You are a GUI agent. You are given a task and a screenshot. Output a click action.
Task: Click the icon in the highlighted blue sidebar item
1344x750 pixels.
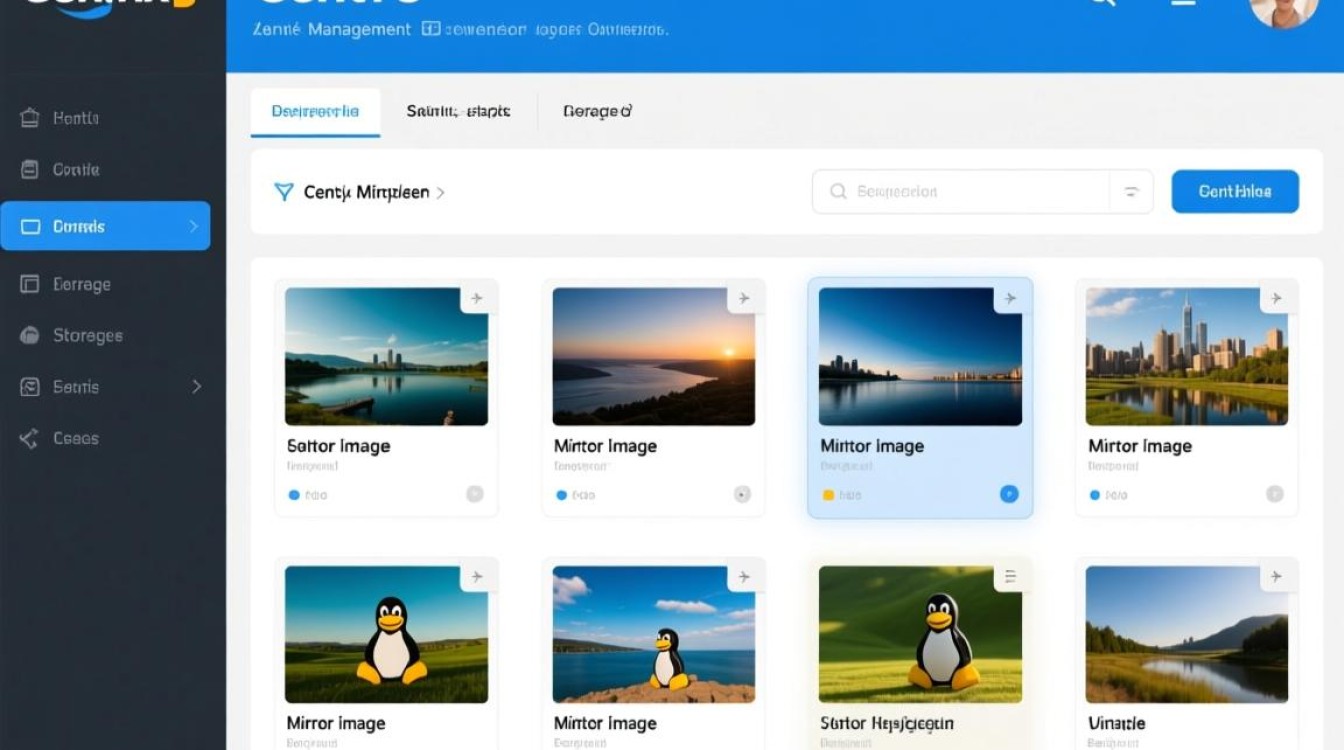click(30, 227)
